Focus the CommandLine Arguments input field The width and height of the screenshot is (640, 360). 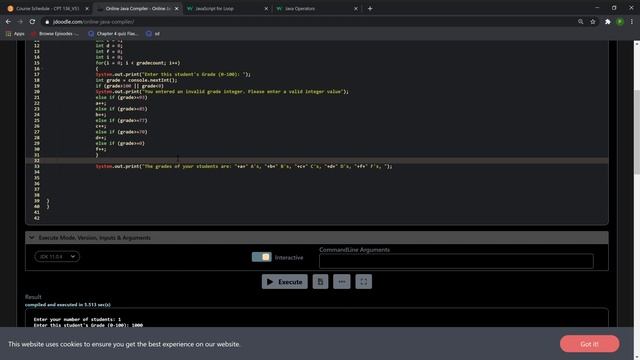coord(456,261)
